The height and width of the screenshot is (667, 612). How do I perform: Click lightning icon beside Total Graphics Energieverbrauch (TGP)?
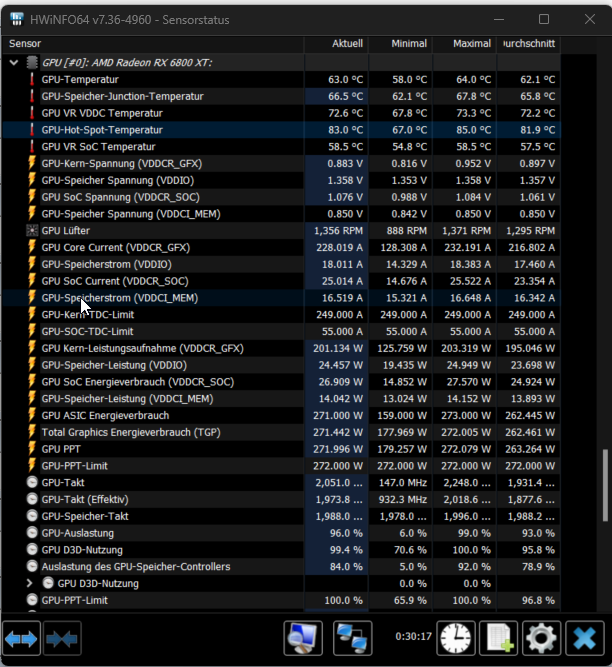pos(32,432)
